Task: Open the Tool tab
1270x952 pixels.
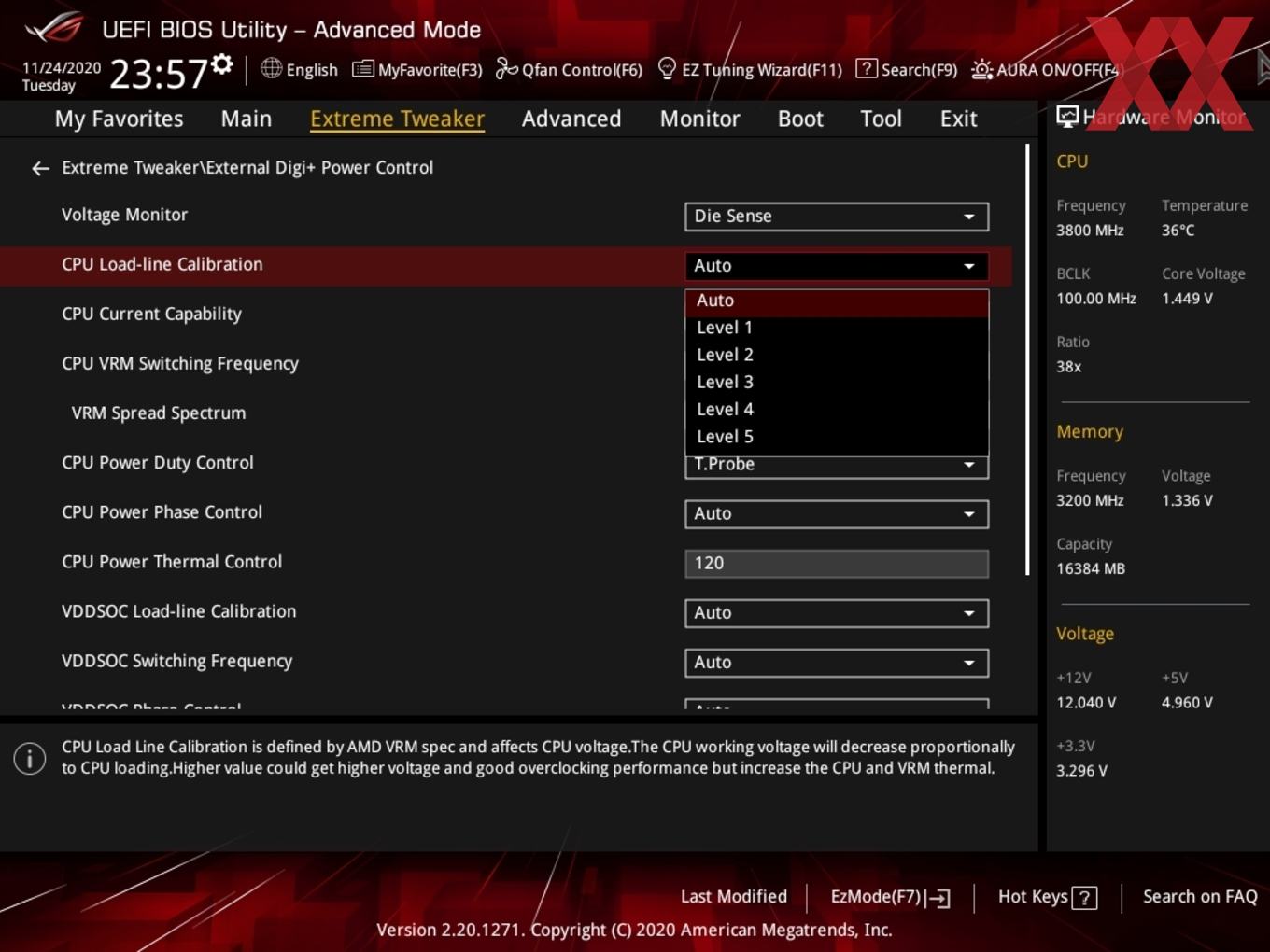Action: click(881, 119)
